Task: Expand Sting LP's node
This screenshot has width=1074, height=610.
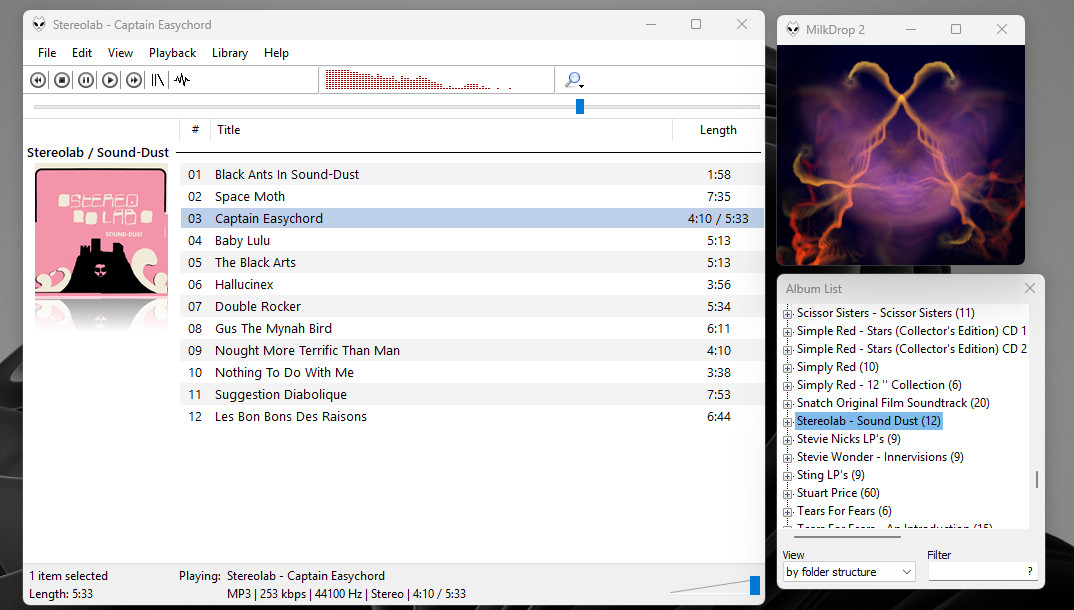Action: (x=788, y=476)
